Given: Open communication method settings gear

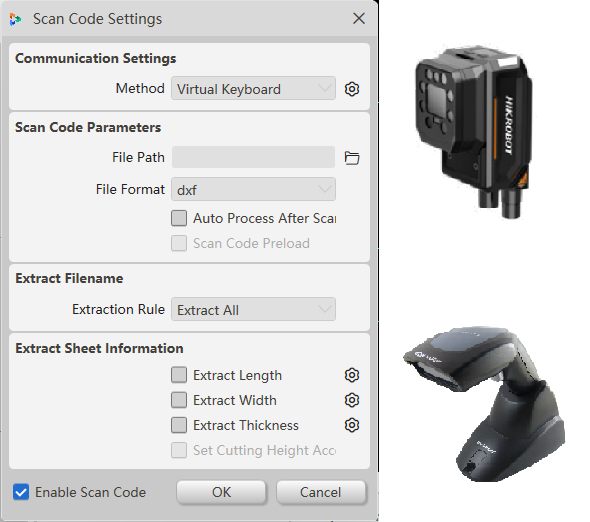Looking at the screenshot, I should coord(352,89).
